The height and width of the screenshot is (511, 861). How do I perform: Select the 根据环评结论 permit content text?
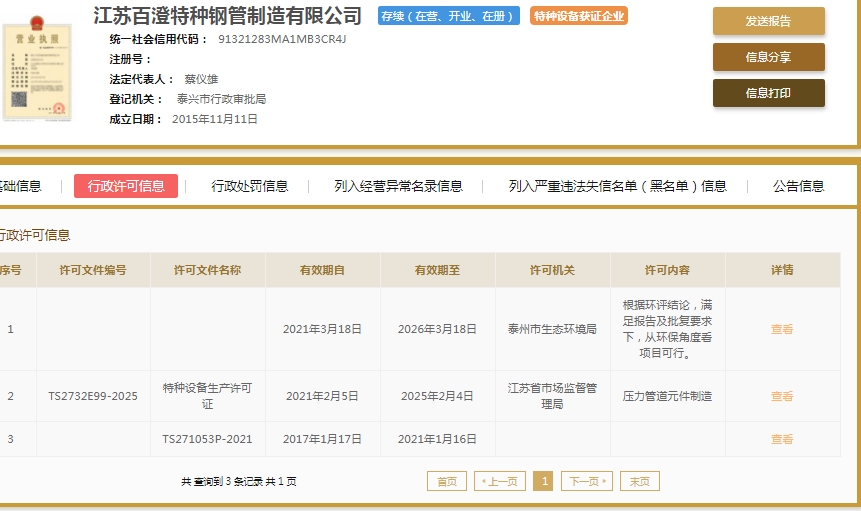pyautogui.click(x=667, y=329)
